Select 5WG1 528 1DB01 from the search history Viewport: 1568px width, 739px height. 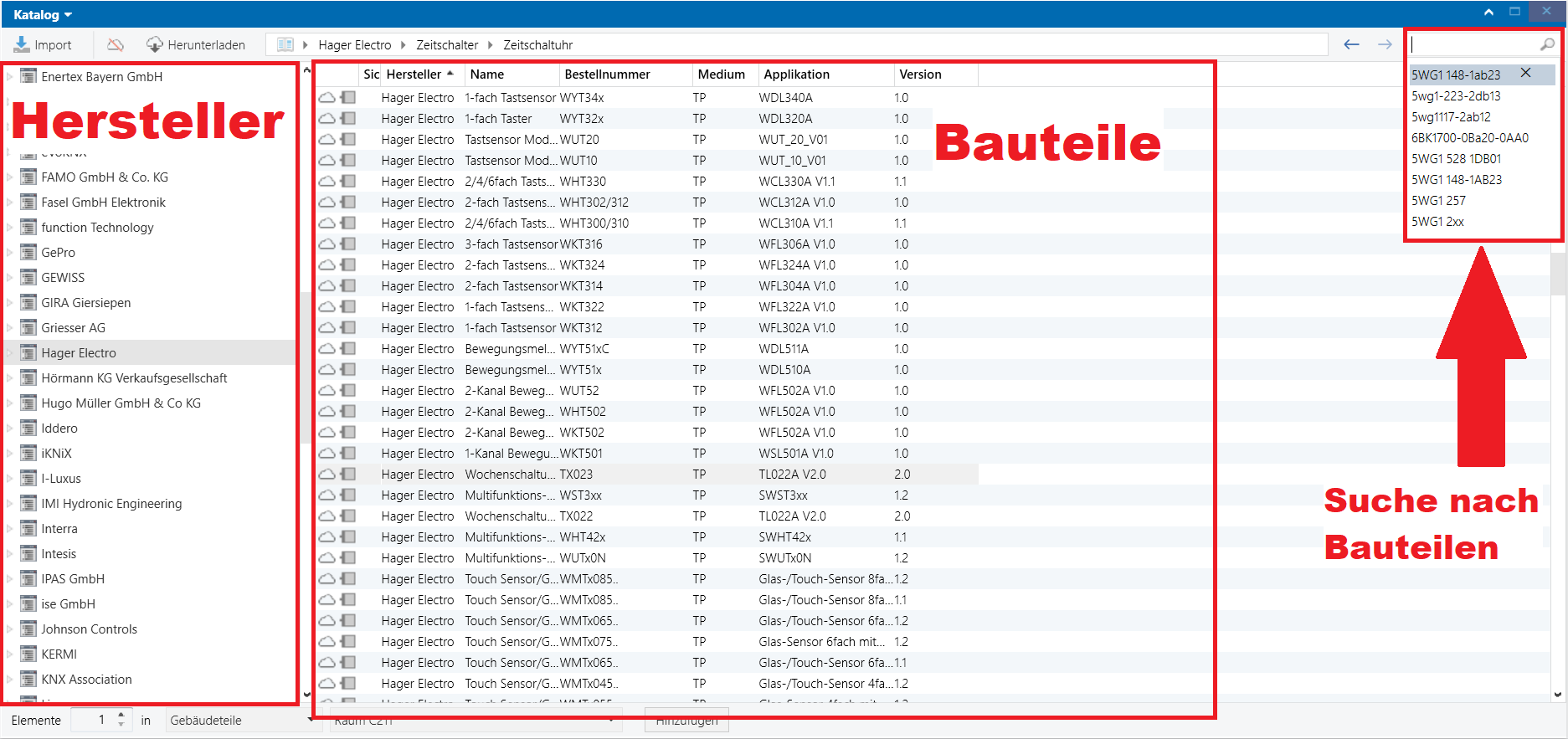[1456, 159]
